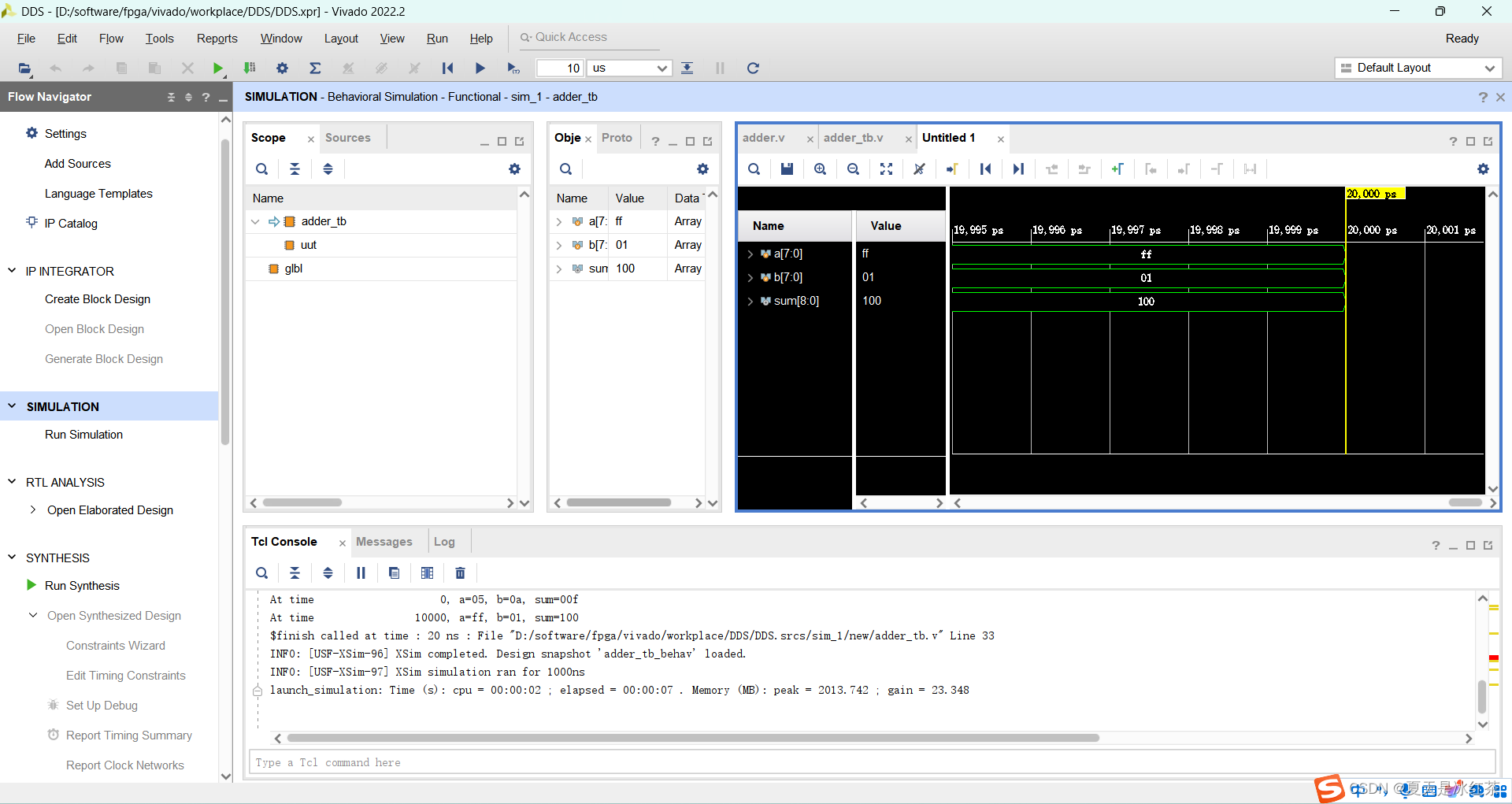This screenshot has height=804, width=1512.
Task: Open the Default Layout dropdown
Action: (1418, 69)
